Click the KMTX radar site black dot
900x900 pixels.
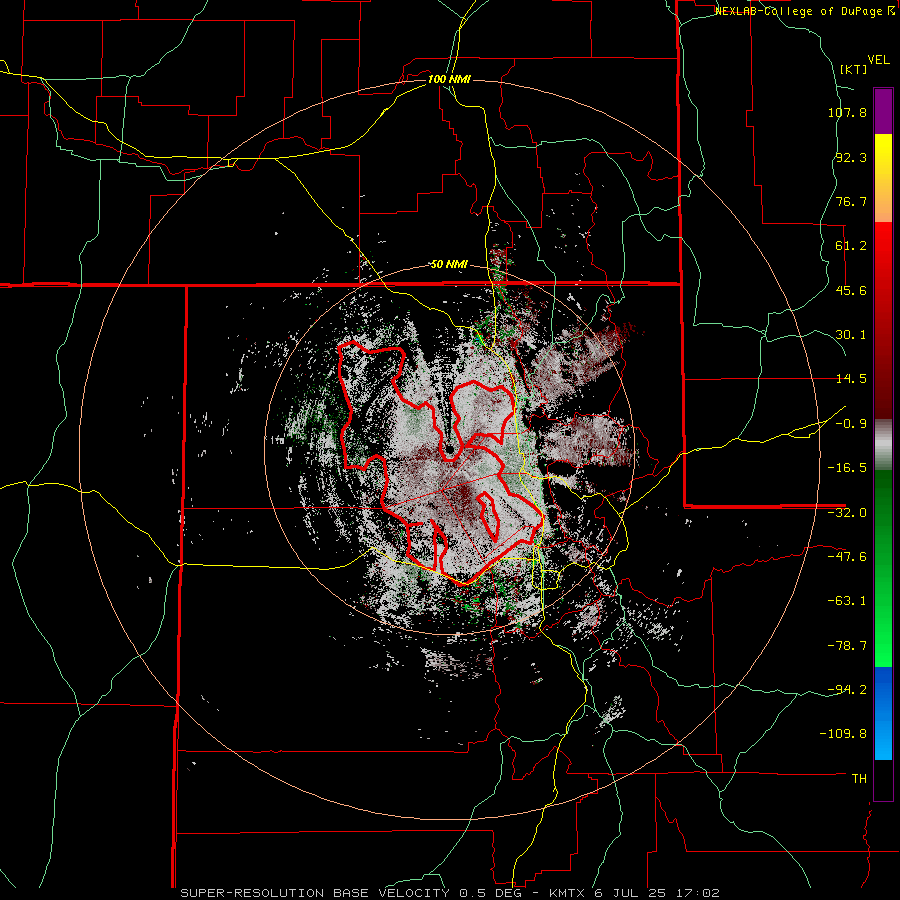[450, 449]
